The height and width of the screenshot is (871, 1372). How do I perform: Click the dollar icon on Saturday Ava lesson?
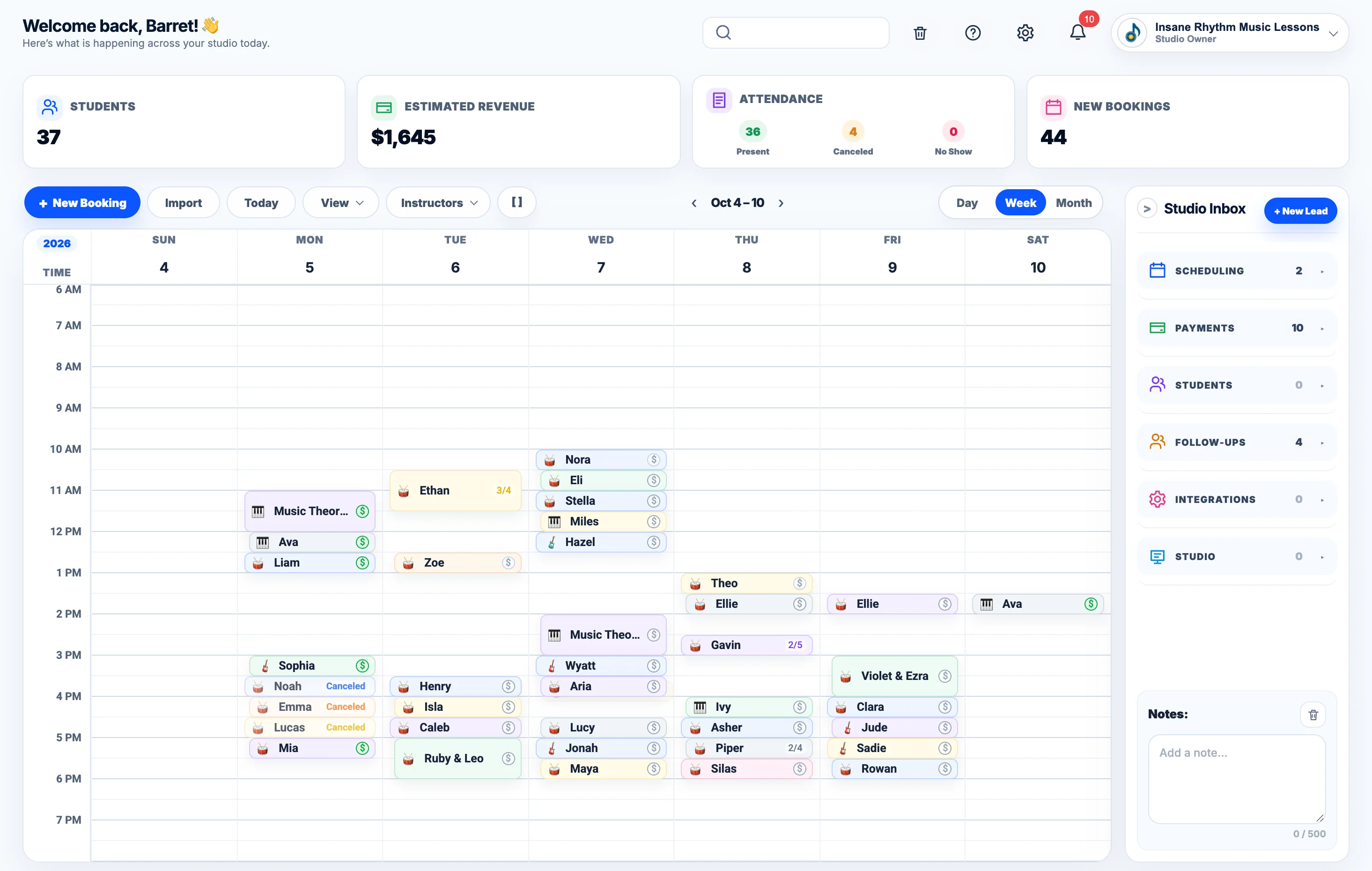[x=1091, y=604]
